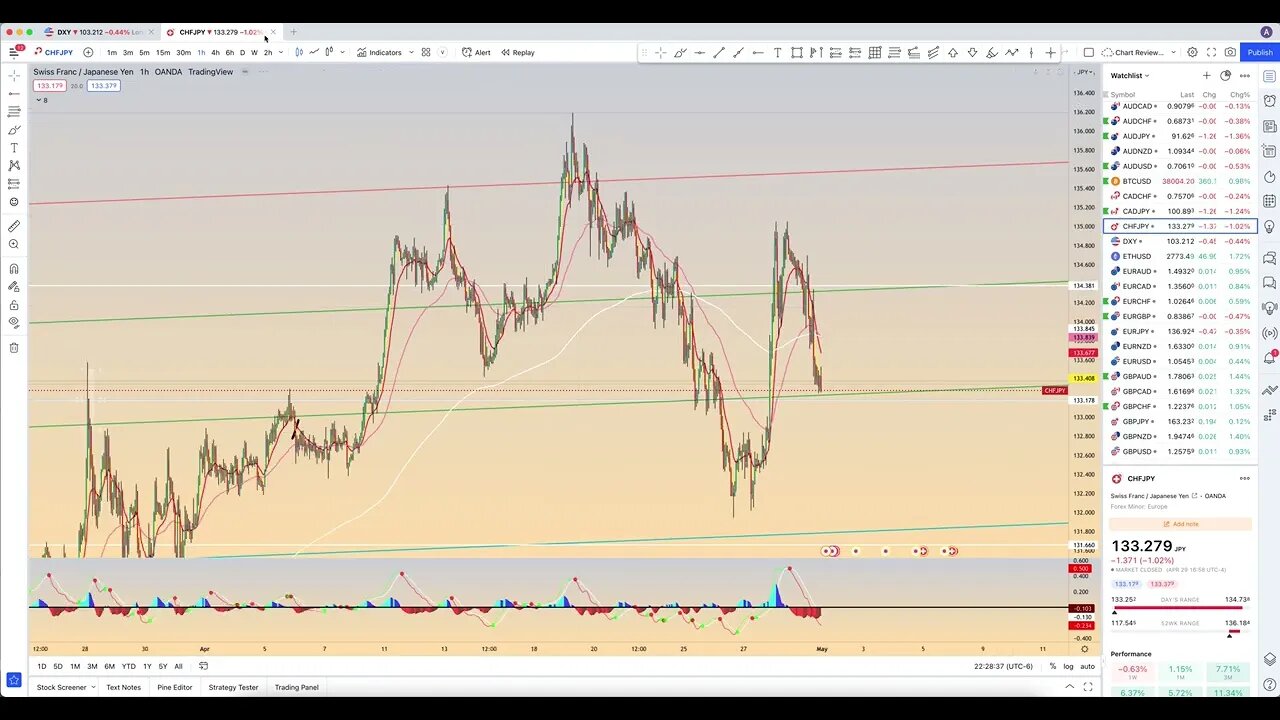Screen dimensions: 1280x720
Task: Select text tool in left sidebar
Action: 14,147
